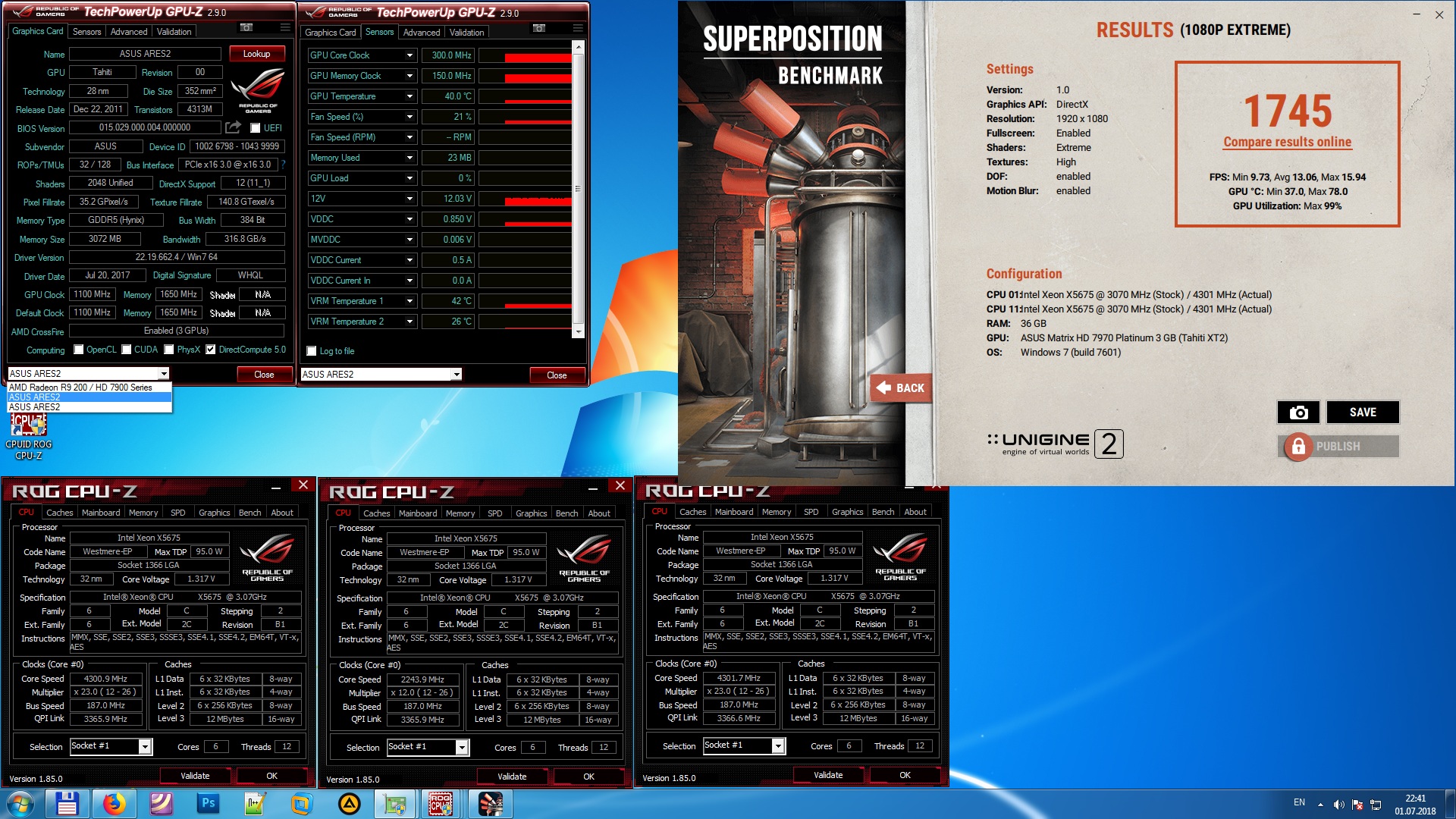Enable the Log to file checkbox
The image size is (1456, 819).
pos(311,351)
